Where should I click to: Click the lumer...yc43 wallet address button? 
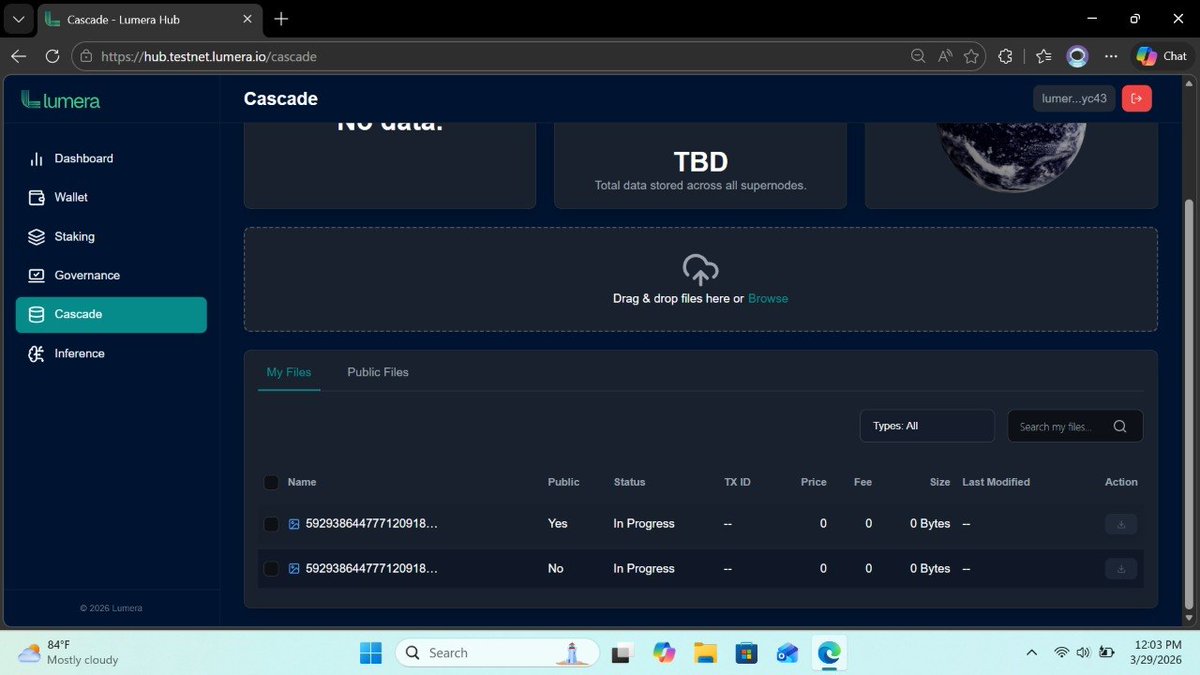click(1074, 98)
